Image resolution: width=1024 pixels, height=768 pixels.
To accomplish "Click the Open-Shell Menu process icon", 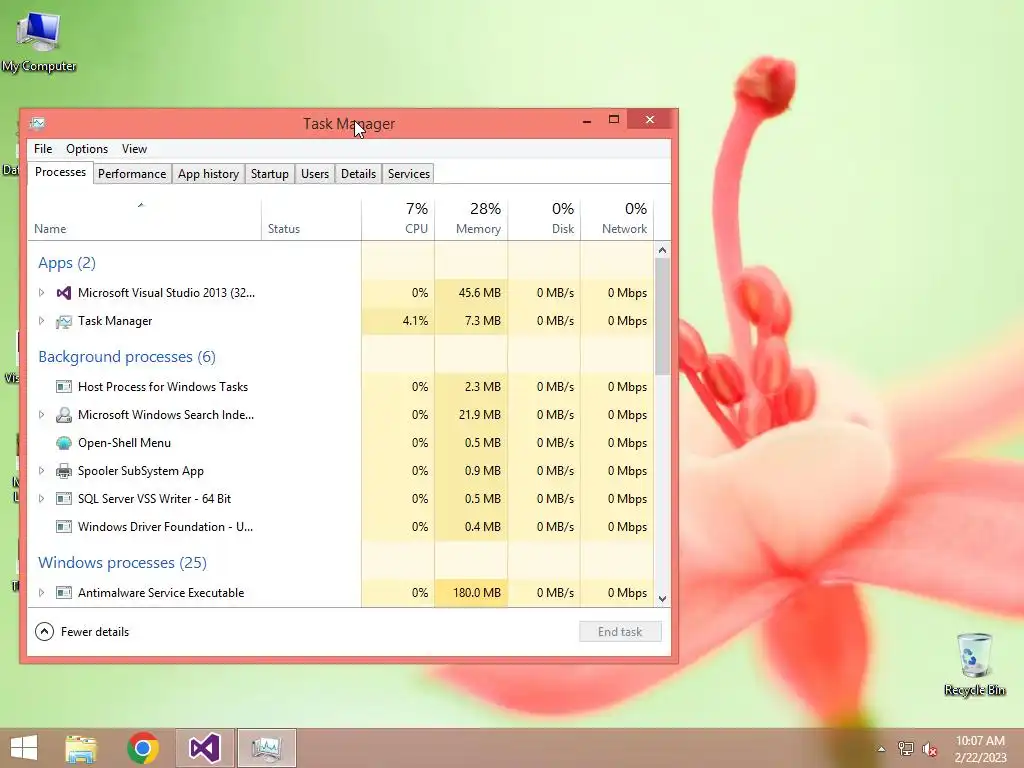I will (x=63, y=443).
